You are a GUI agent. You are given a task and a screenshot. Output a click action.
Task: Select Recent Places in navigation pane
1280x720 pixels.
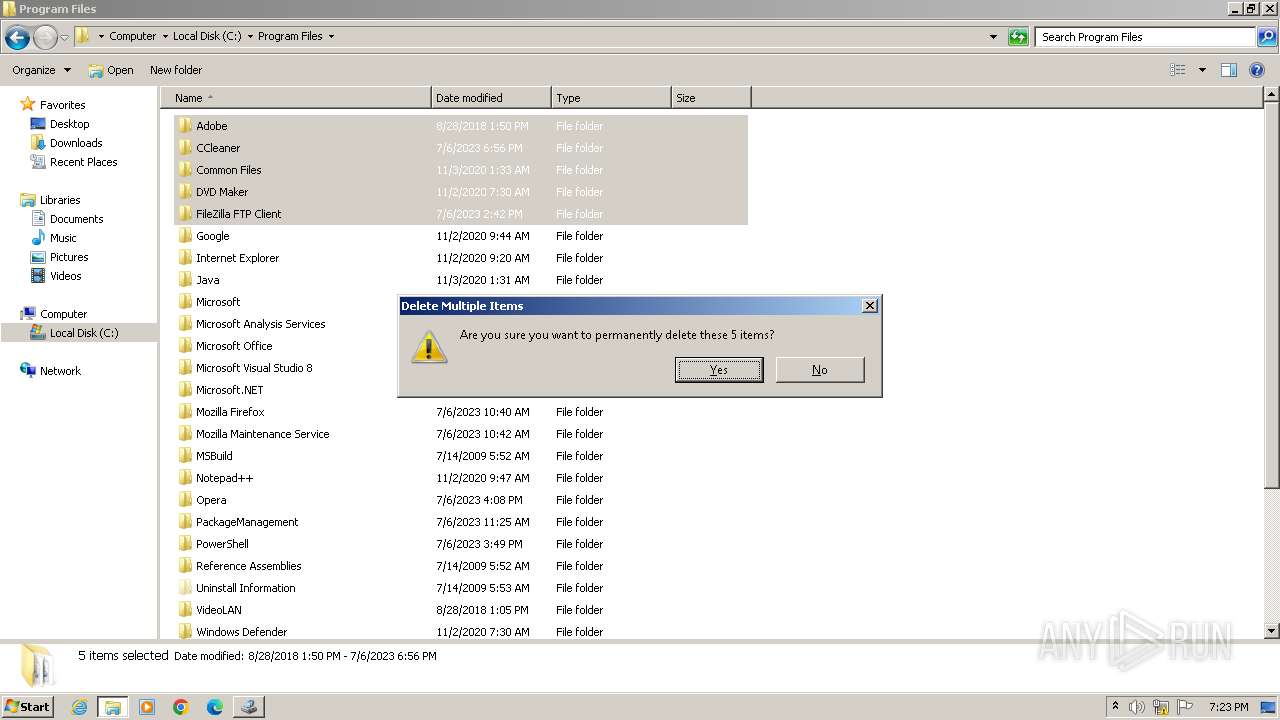coord(83,162)
